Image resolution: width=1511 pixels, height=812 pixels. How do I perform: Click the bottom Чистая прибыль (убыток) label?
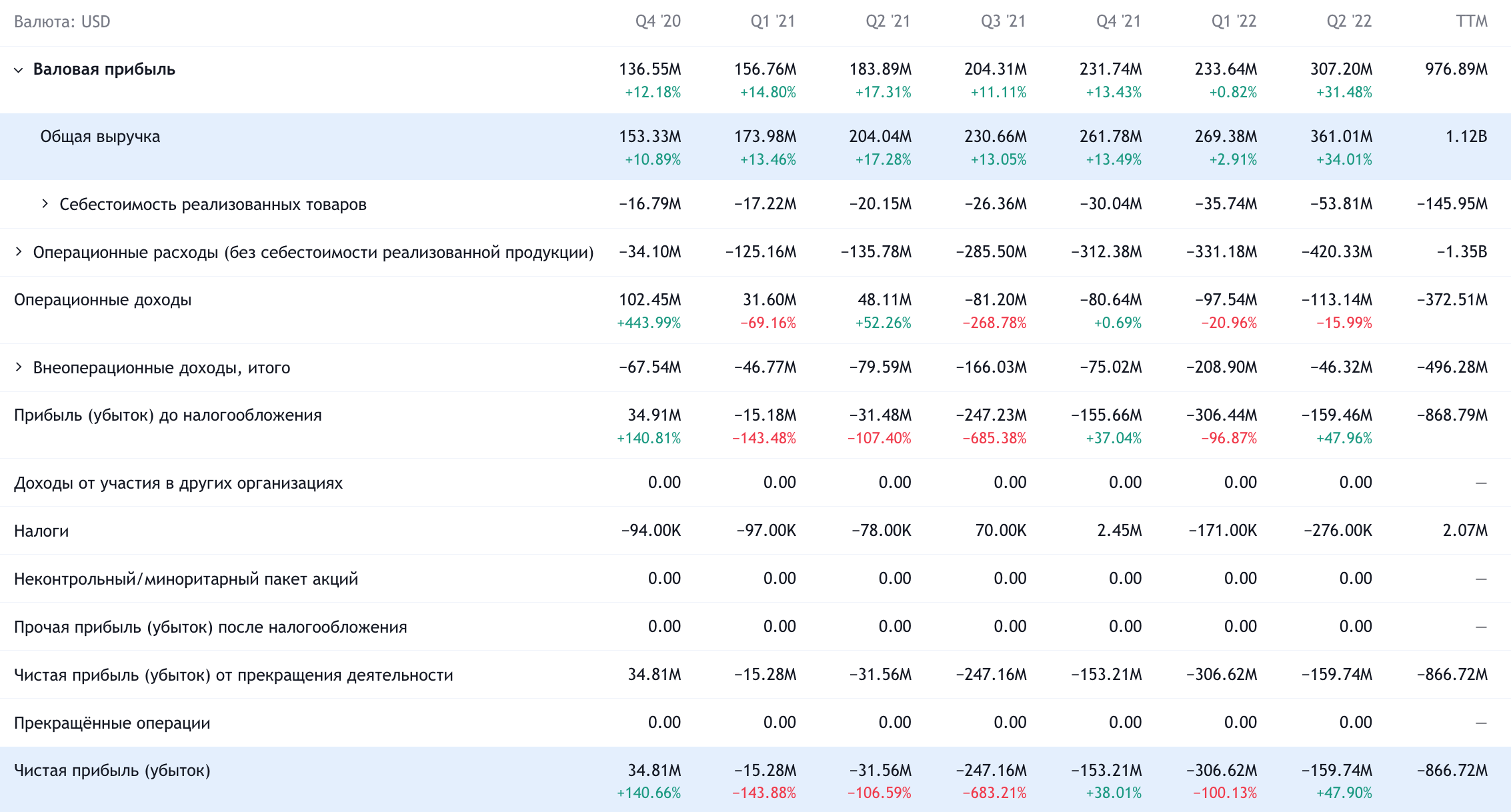click(x=112, y=771)
